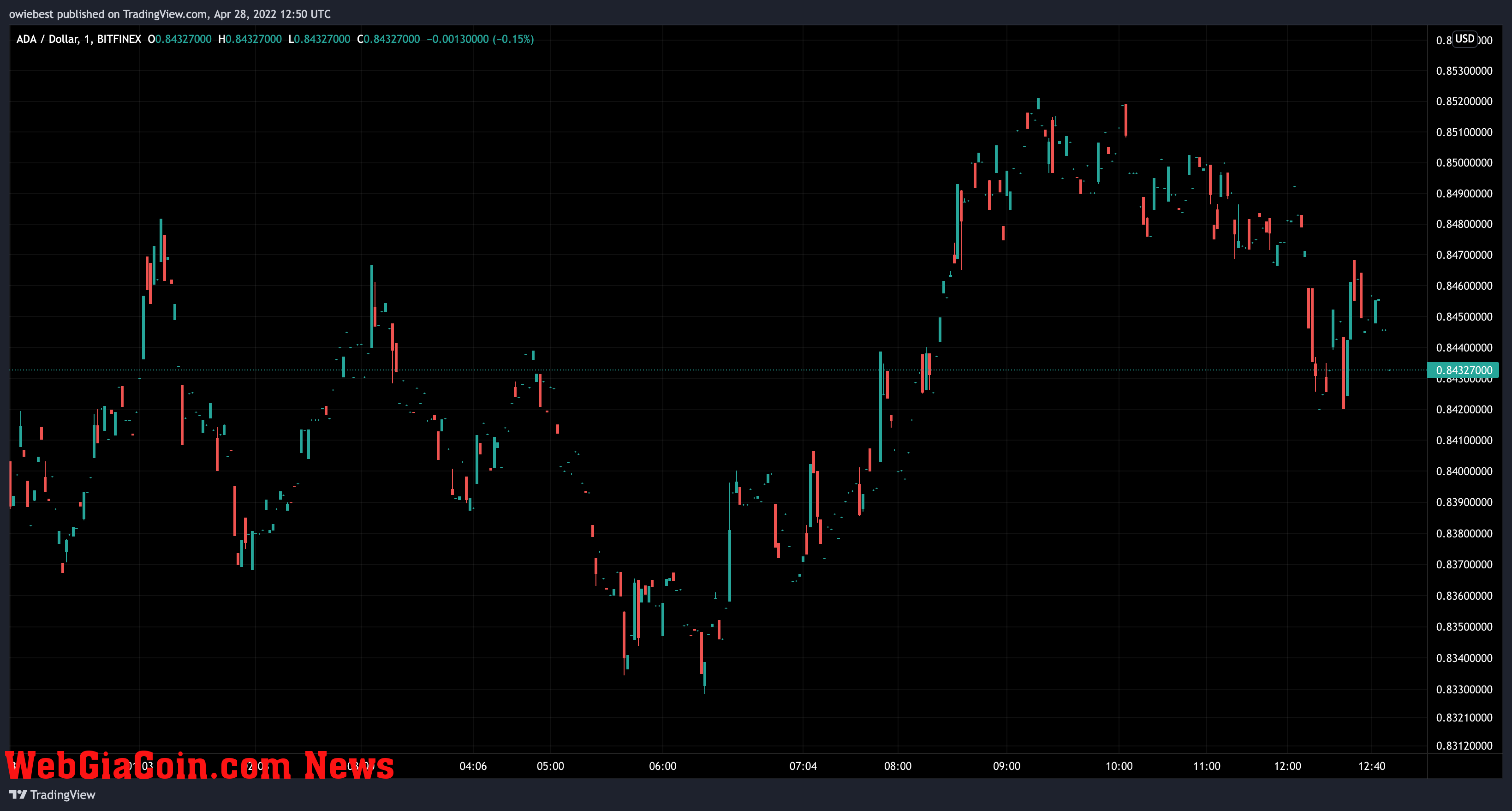Click the high value H0.84327000 in legend
The height and width of the screenshot is (811, 1512).
click(x=250, y=39)
